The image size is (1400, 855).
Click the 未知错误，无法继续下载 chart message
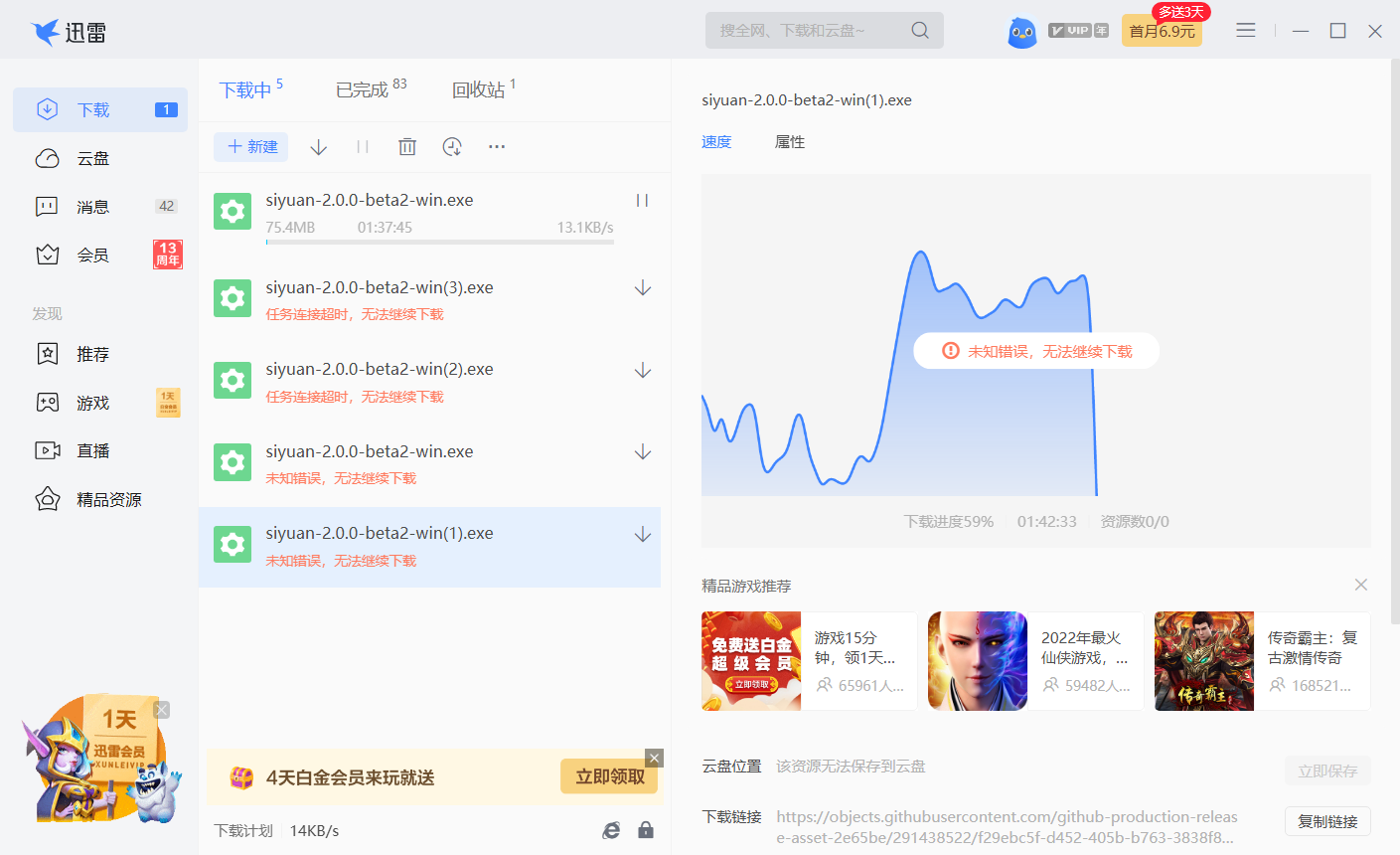pyautogui.click(x=1036, y=351)
